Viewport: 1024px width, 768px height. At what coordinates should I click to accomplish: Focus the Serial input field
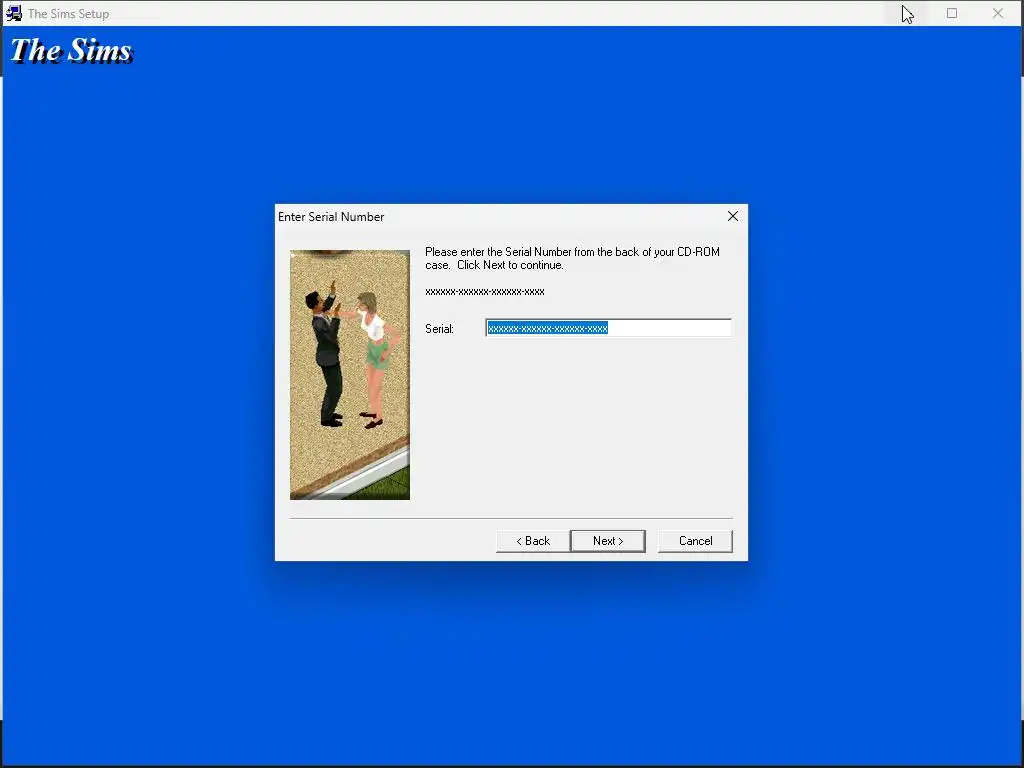click(x=609, y=328)
